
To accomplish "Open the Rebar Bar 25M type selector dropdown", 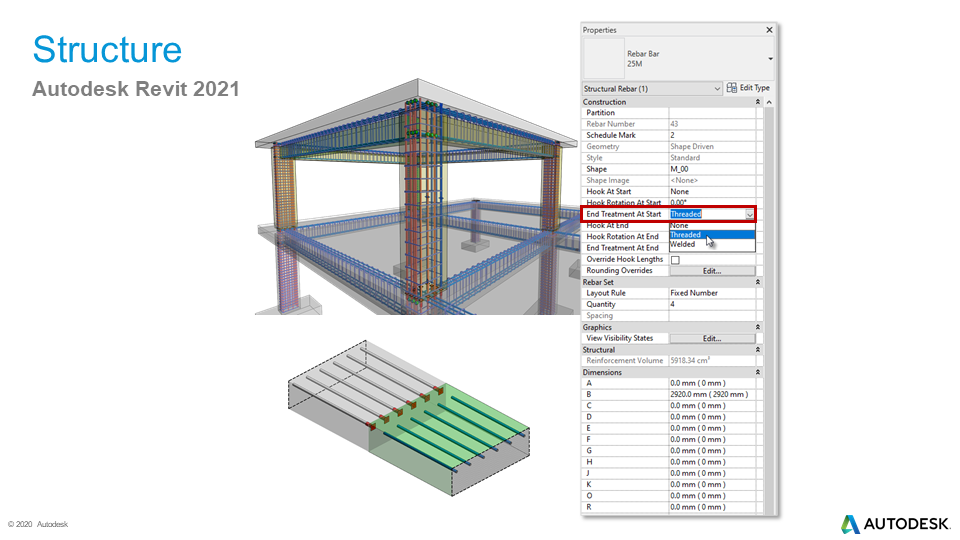I will [x=769, y=59].
